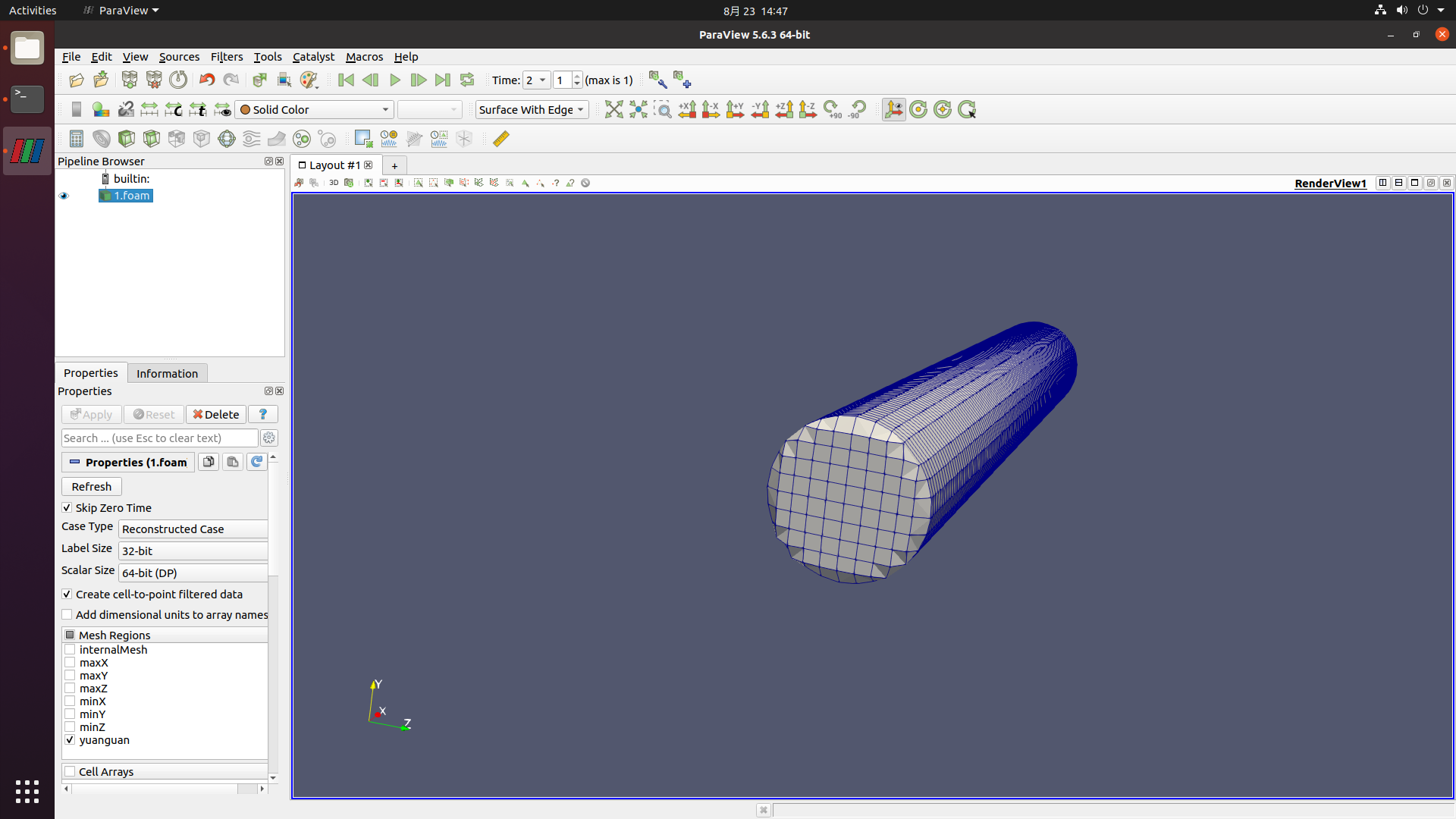Screen dimensions: 1456x819
Task: Click the Disconnect from server icon
Action: pos(154,80)
